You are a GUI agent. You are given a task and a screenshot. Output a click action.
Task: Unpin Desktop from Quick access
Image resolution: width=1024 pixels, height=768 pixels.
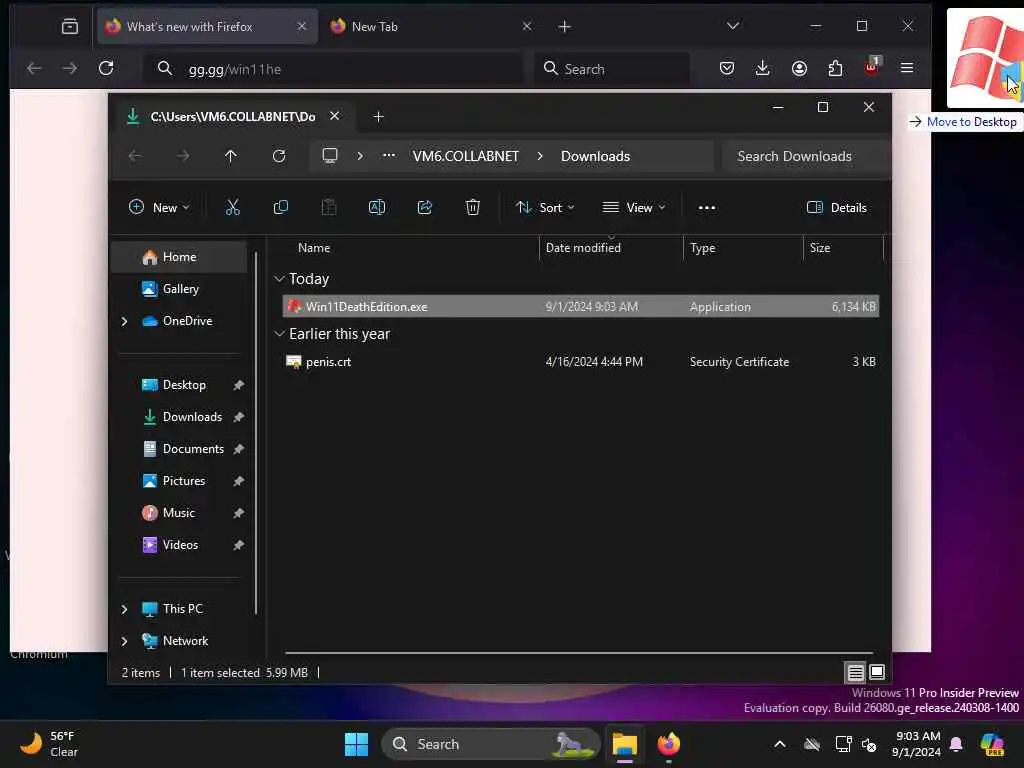(238, 385)
